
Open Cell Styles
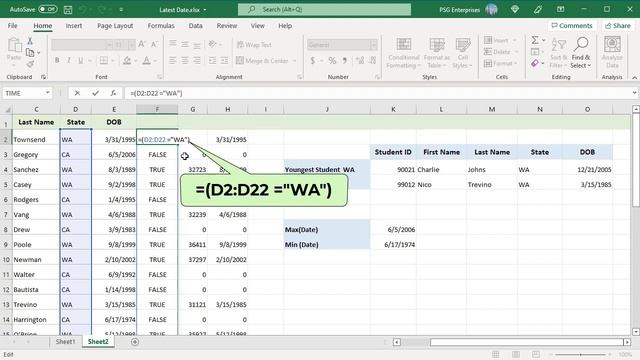(x=462, y=53)
